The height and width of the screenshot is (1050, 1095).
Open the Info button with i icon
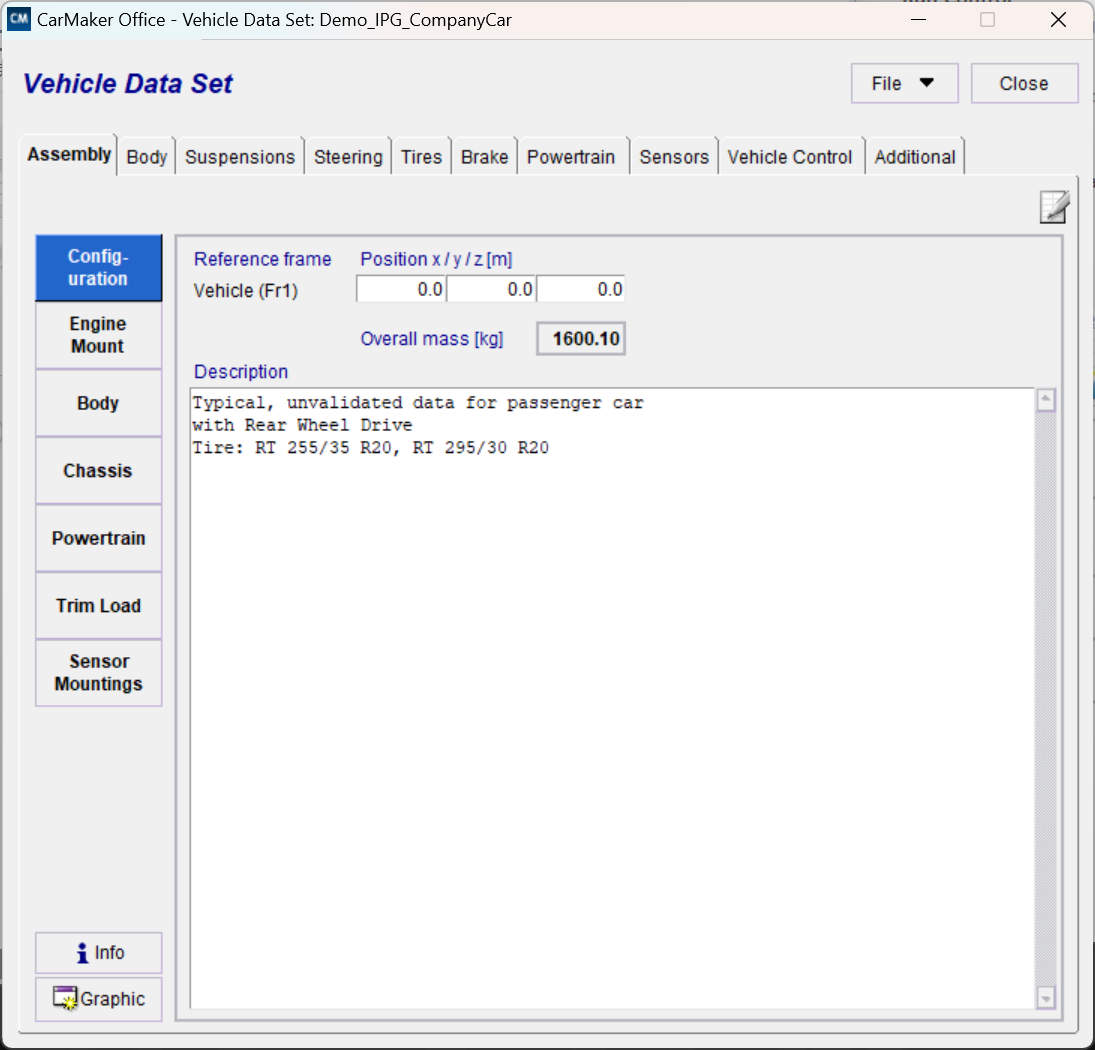(98, 953)
